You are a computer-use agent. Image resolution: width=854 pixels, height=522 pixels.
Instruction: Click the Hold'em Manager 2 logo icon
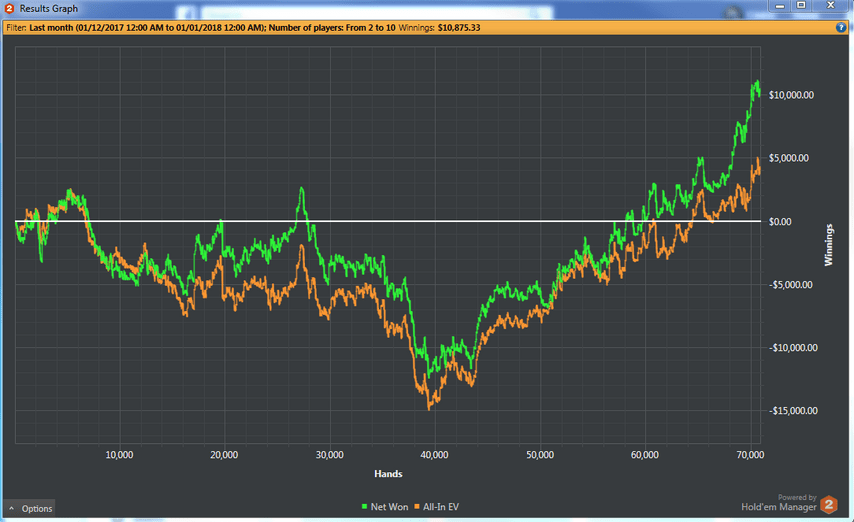[829, 504]
